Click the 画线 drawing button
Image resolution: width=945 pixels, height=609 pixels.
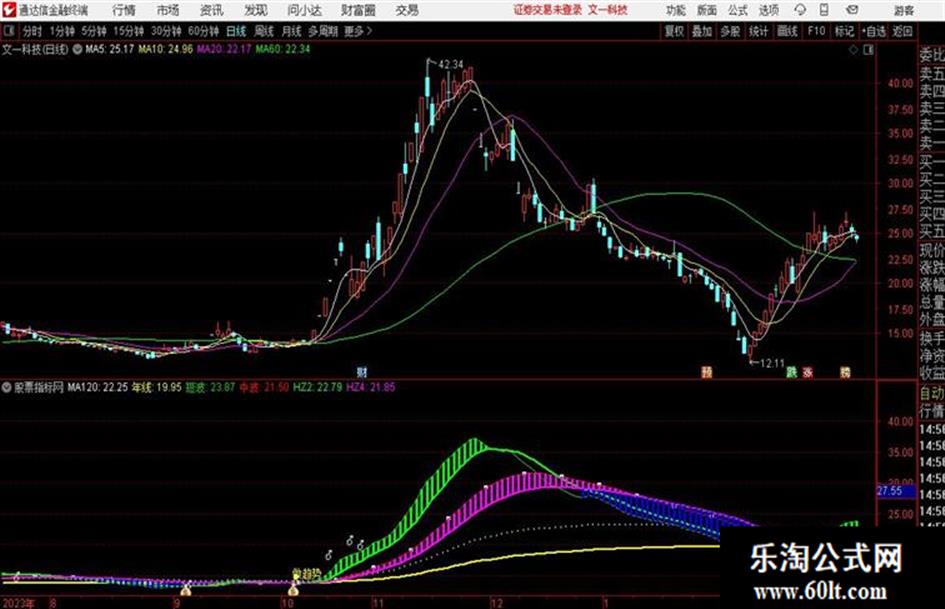click(787, 31)
